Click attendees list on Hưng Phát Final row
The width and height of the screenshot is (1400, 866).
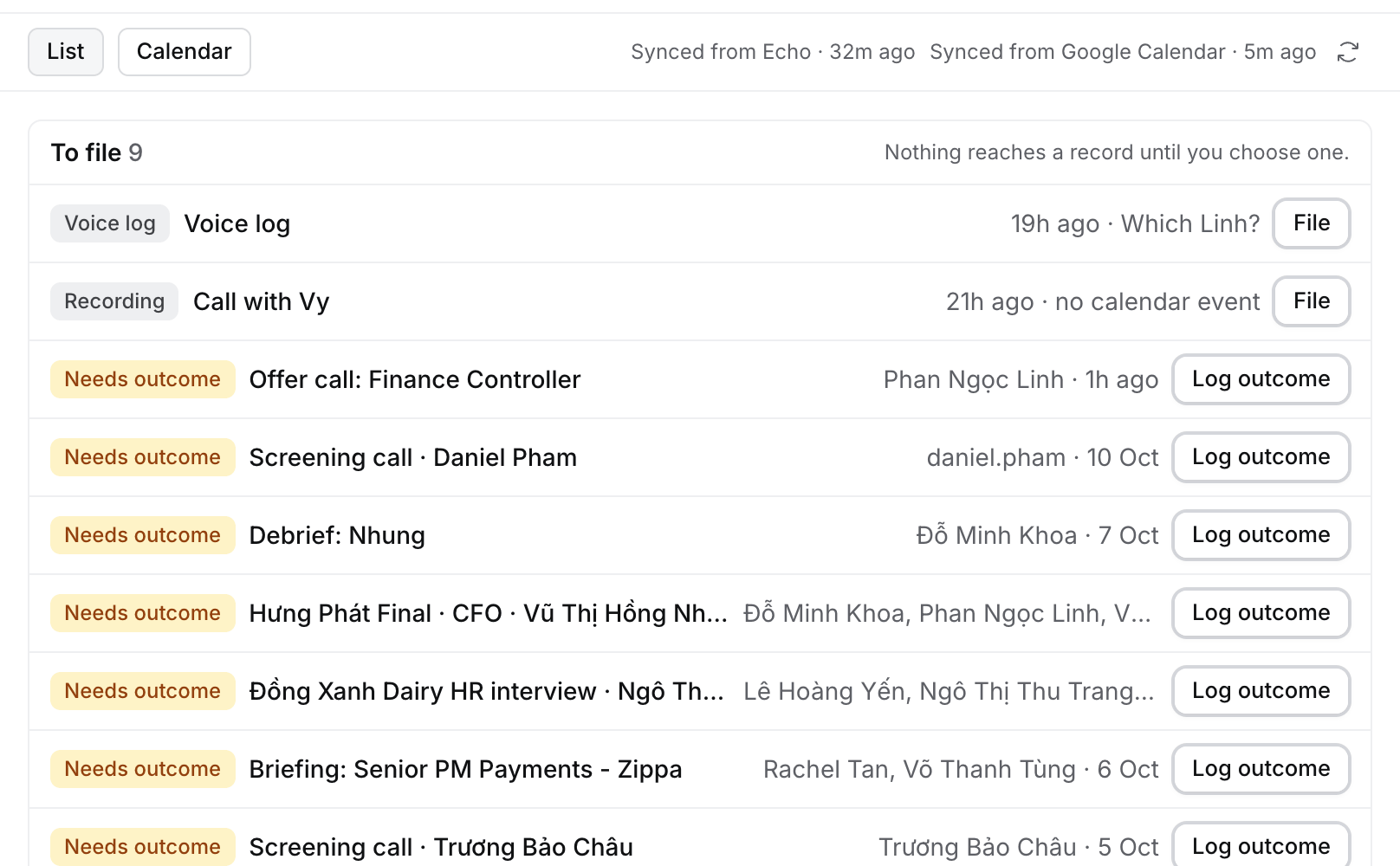pyautogui.click(x=948, y=613)
